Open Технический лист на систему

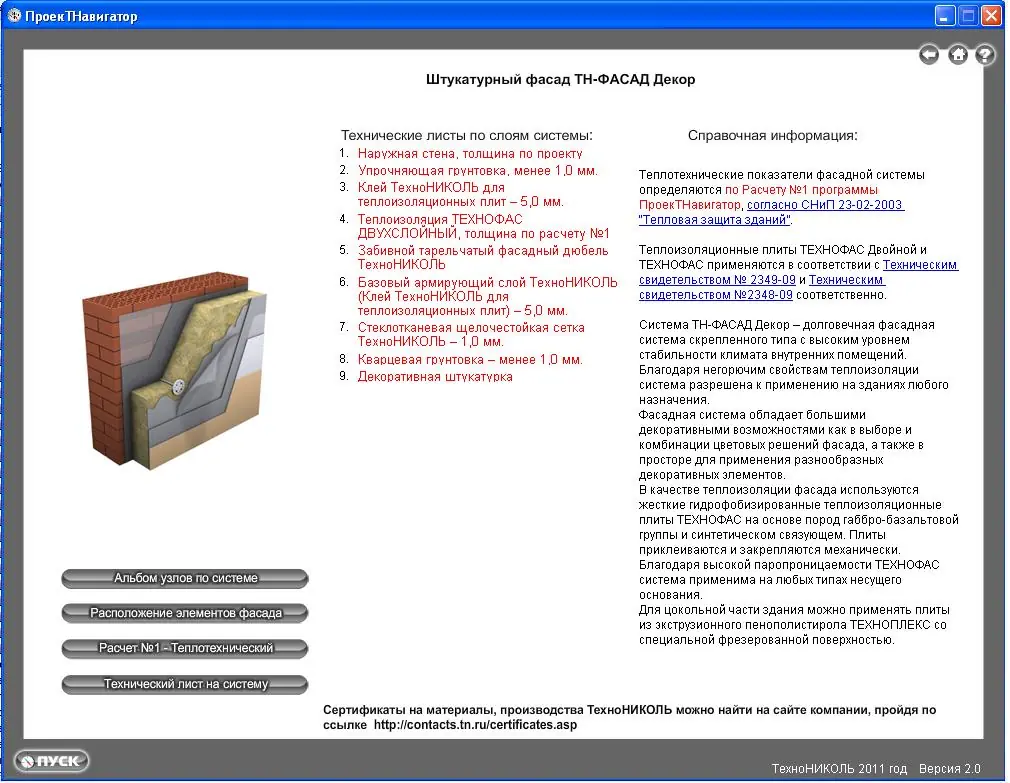[x=185, y=684]
